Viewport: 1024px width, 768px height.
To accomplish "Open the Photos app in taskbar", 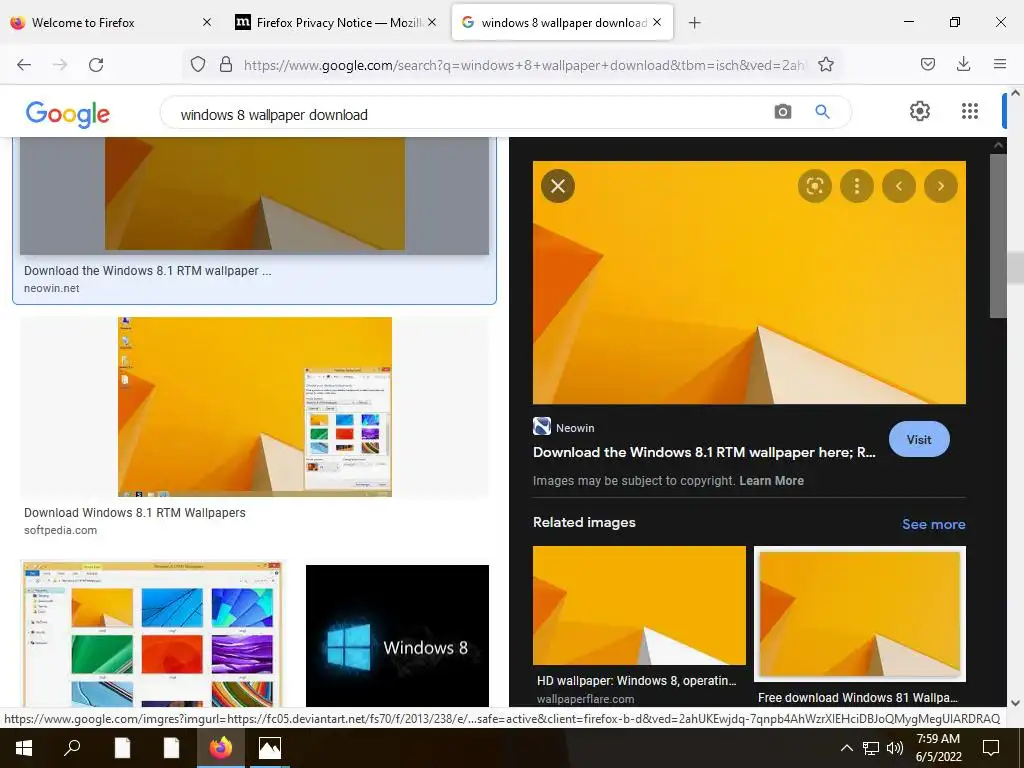I will (269, 748).
